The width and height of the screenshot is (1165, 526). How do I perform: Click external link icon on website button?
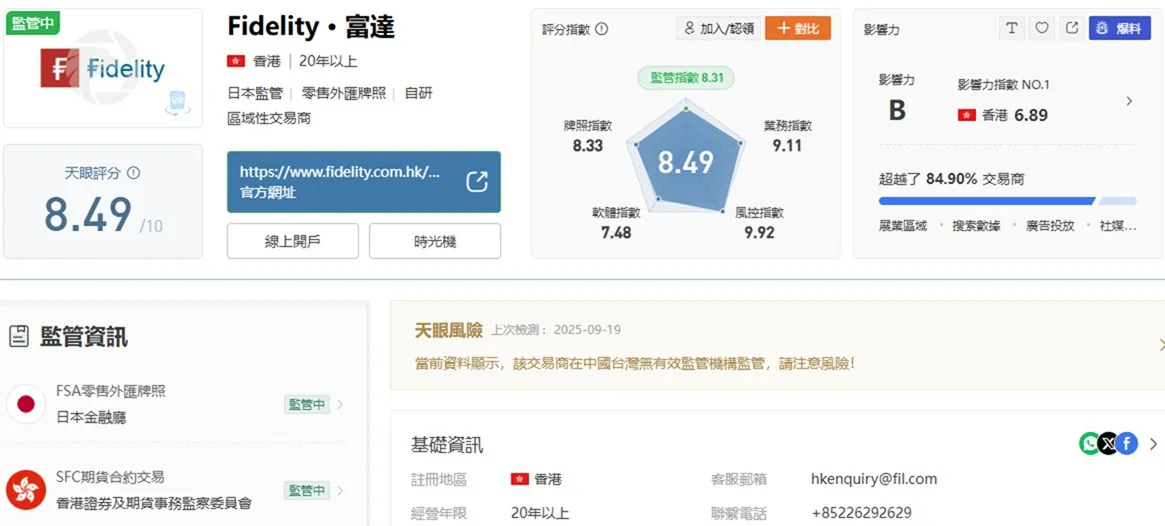[x=477, y=182]
